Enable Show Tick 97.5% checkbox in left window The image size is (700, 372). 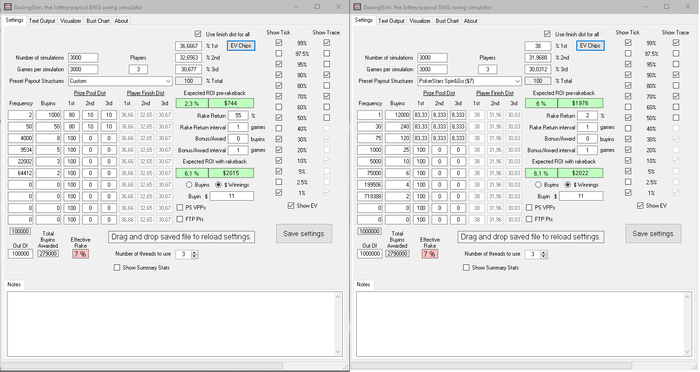(x=279, y=54)
